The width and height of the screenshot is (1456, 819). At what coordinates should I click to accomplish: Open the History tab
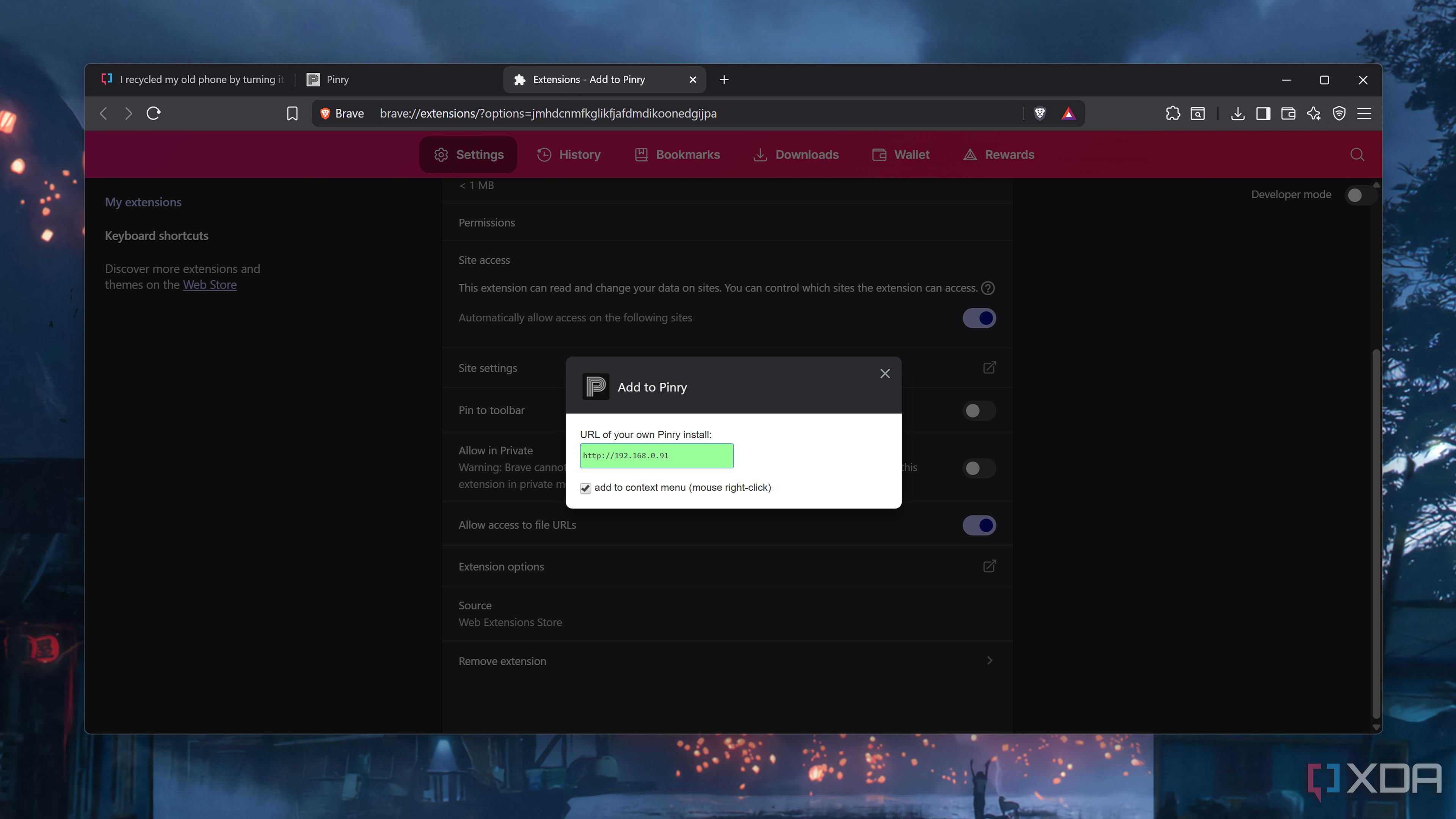tap(569, 155)
